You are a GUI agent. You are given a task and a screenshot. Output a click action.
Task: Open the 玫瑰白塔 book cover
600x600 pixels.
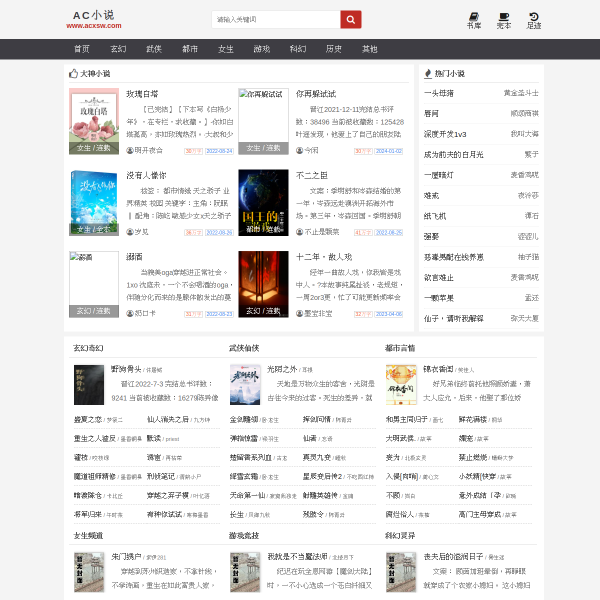pos(94,121)
